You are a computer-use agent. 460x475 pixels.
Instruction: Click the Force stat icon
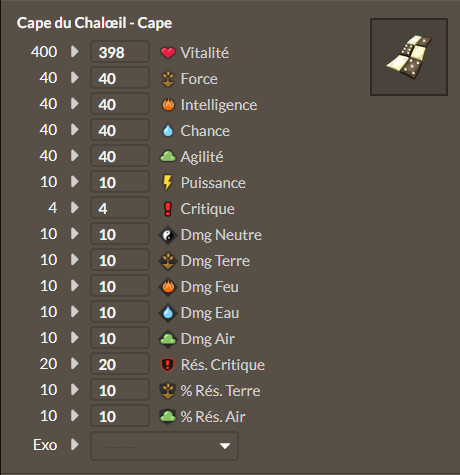coord(168,79)
